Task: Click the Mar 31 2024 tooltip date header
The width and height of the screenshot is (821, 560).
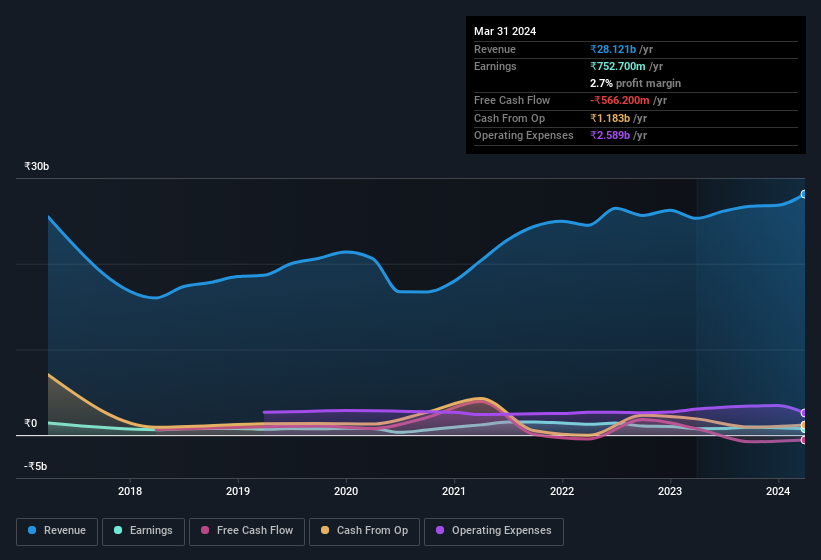Action: [x=505, y=31]
